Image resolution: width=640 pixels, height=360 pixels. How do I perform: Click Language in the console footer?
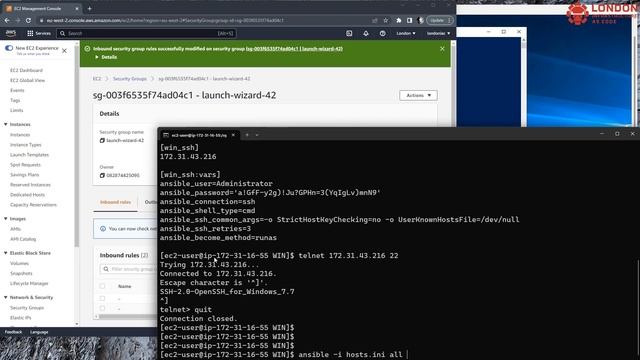click(39, 332)
